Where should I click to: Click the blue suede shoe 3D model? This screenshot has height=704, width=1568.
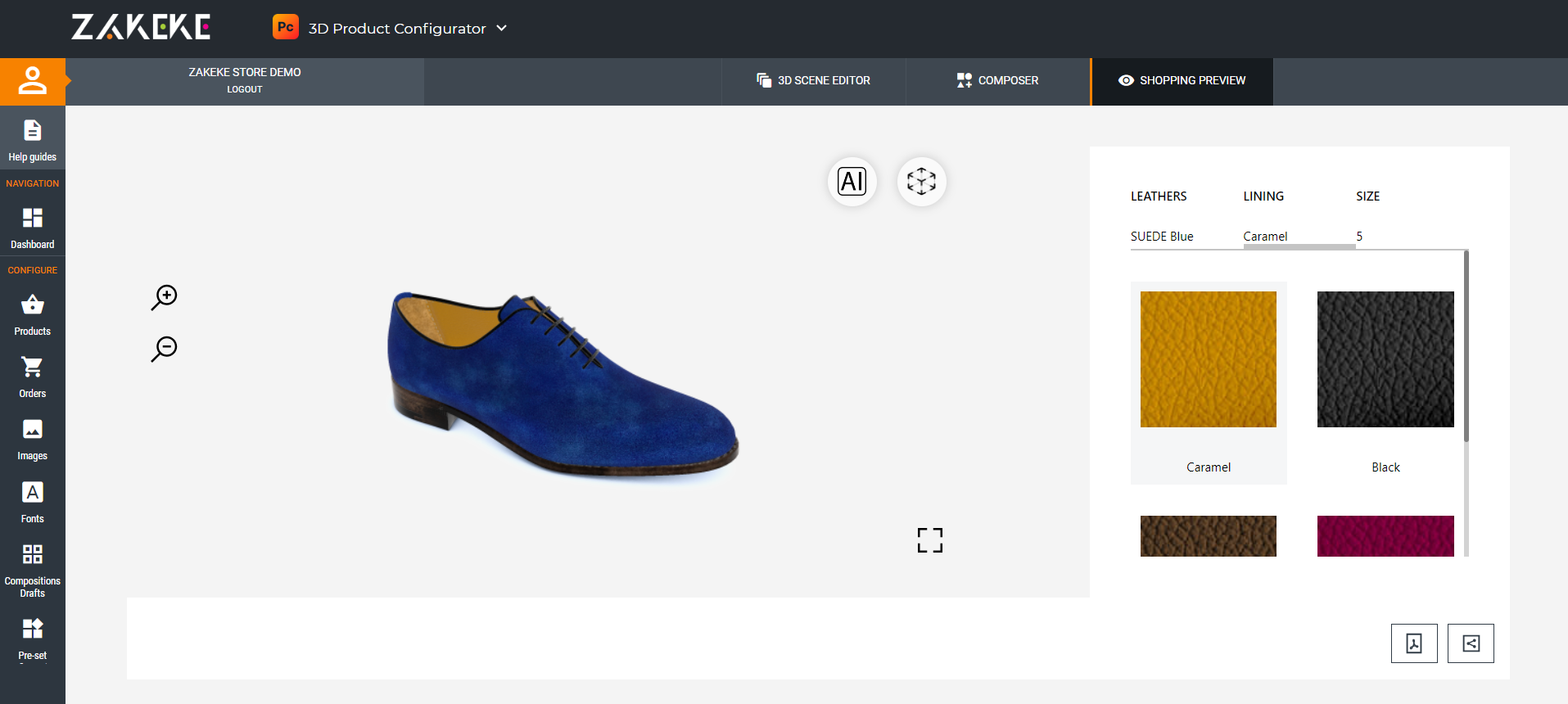point(563,385)
